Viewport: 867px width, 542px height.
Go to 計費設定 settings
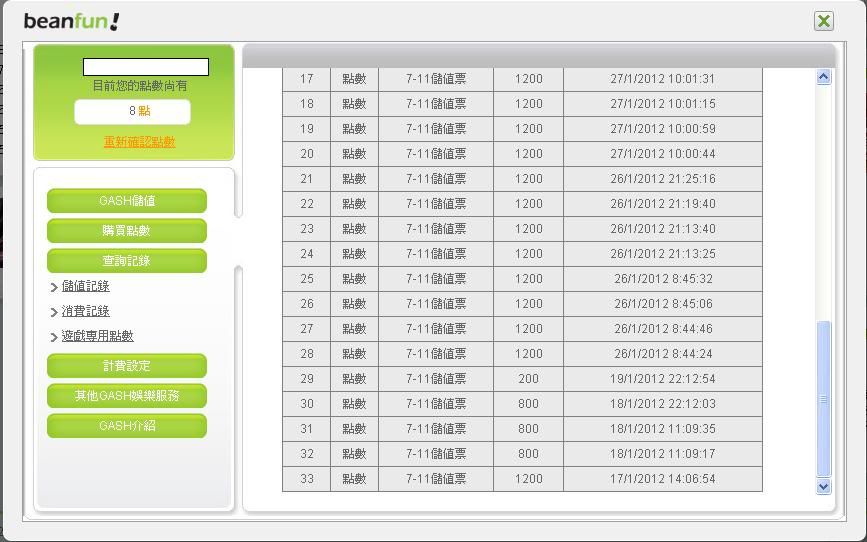tap(127, 366)
